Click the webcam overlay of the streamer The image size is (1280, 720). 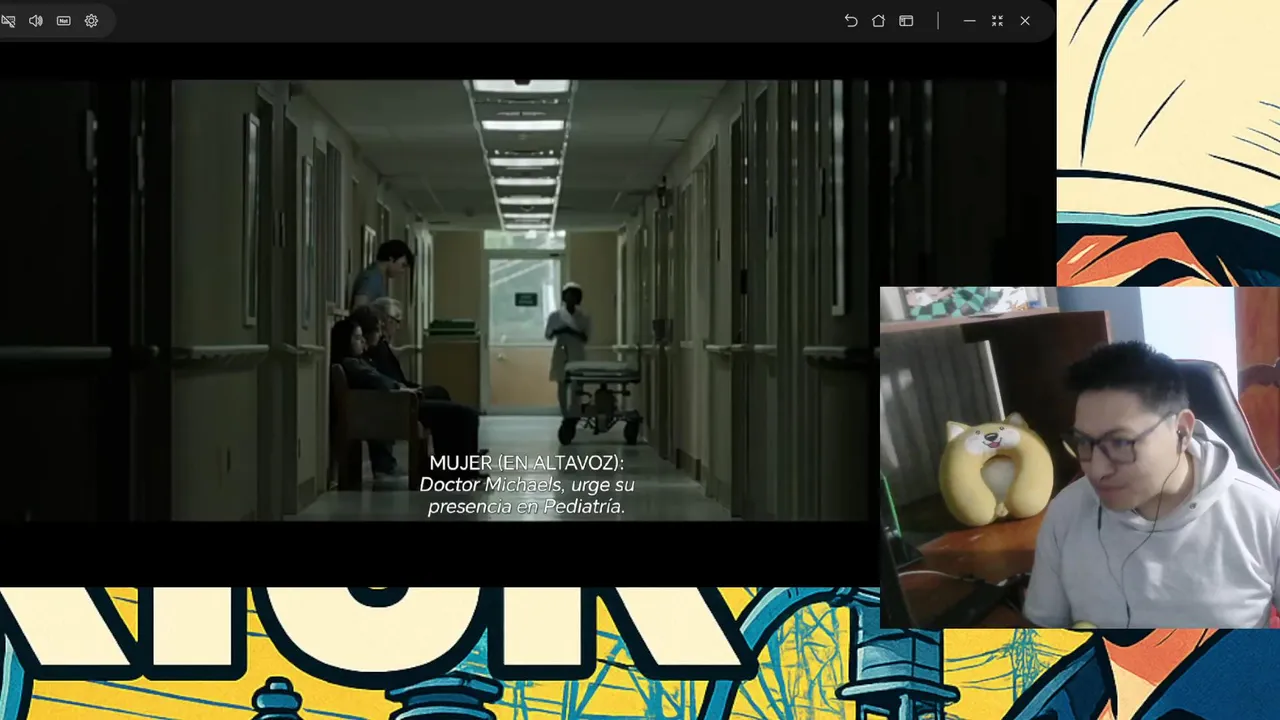pyautogui.click(x=1080, y=458)
